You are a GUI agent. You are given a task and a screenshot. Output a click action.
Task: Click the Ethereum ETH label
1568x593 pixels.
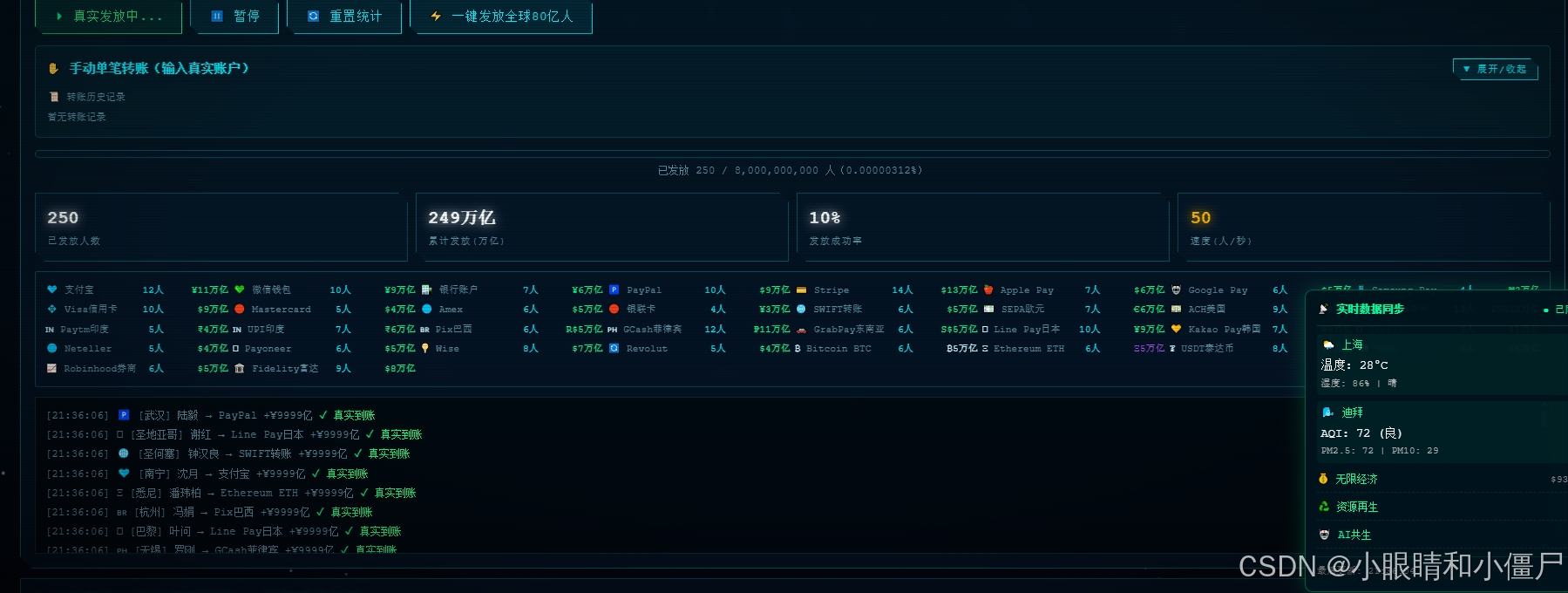coord(1029,348)
